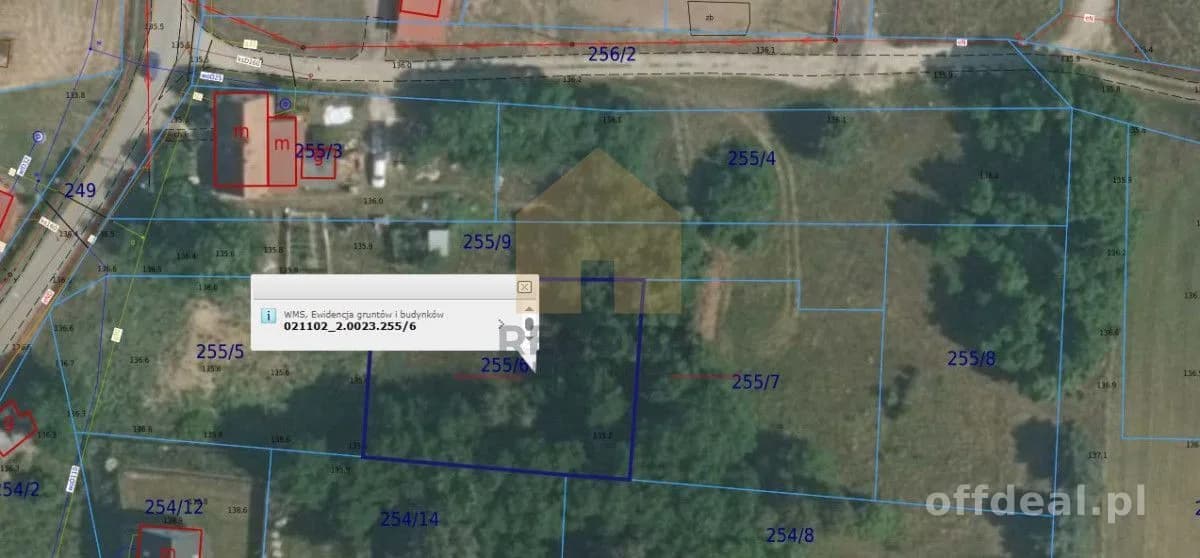Select road parcel label 256/2
The width and height of the screenshot is (1200, 558).
click(x=612, y=55)
